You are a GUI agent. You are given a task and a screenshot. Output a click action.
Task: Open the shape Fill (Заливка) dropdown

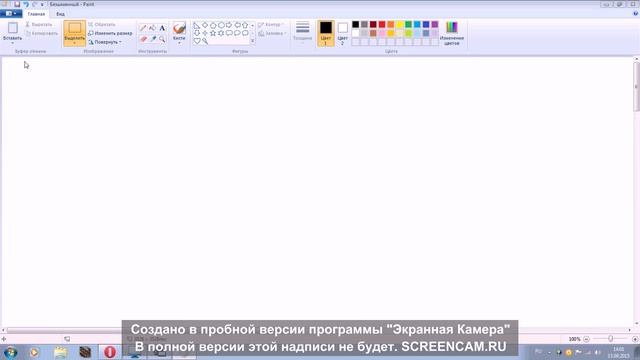pyautogui.click(x=273, y=33)
